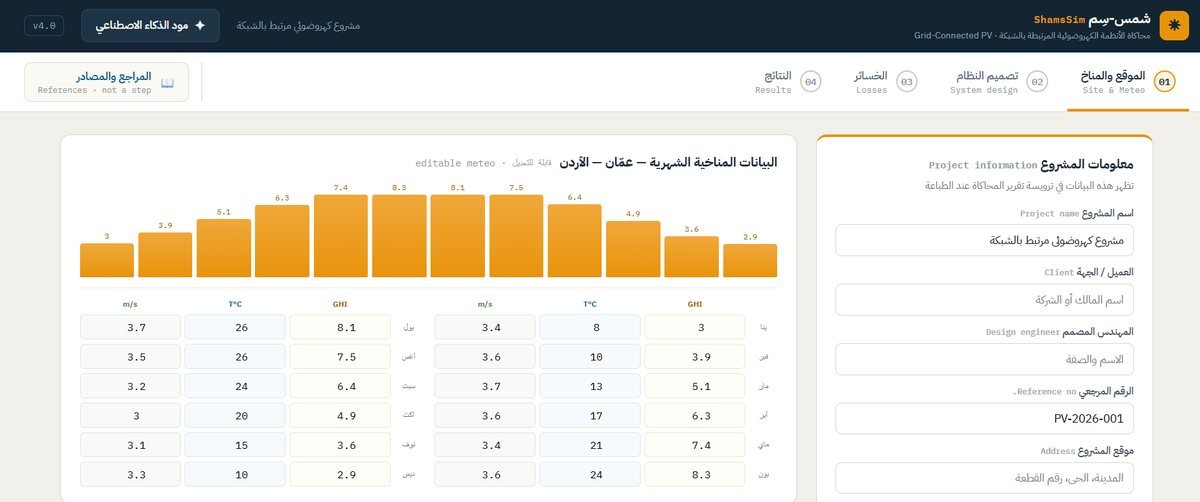Click the ShamsSim sun logo icon
The width and height of the screenshot is (1200, 502).
(1174, 25)
